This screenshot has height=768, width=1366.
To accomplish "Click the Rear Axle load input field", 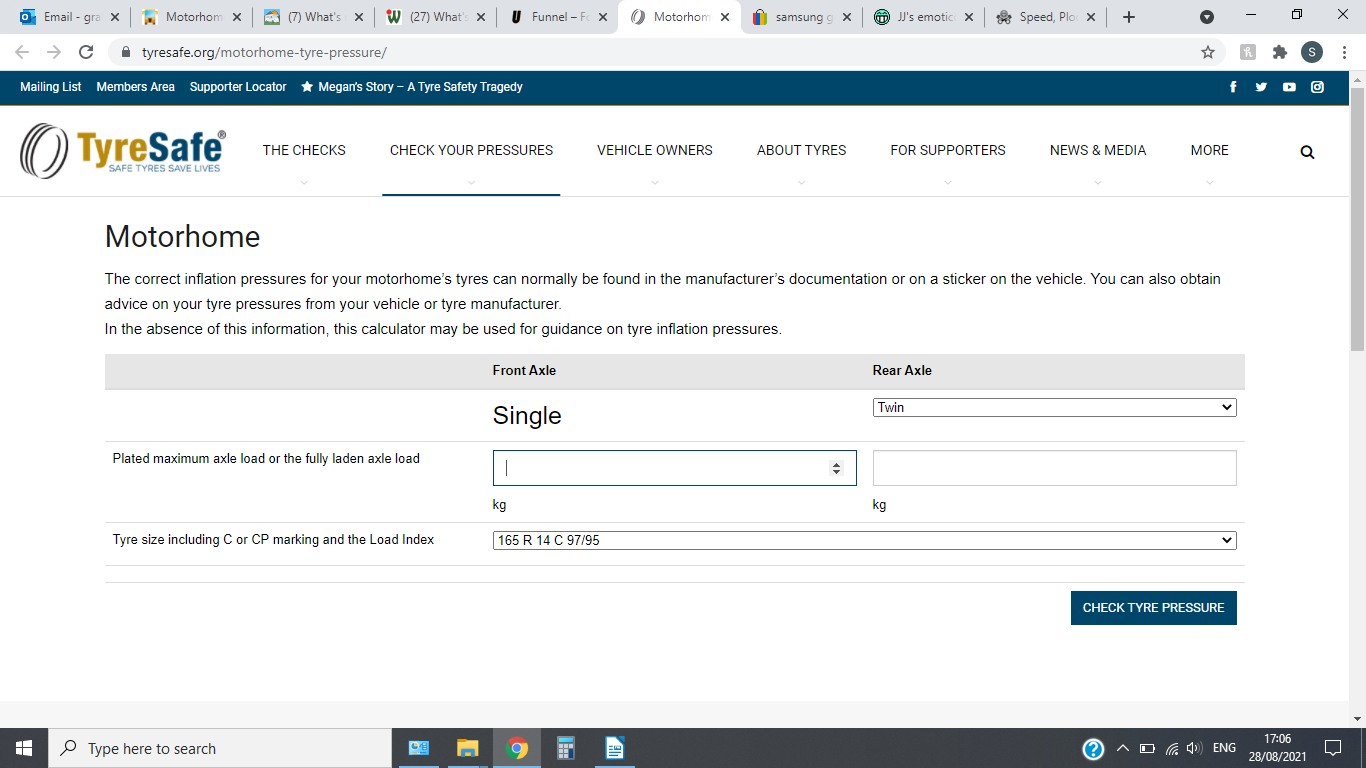I will (x=1054, y=468).
